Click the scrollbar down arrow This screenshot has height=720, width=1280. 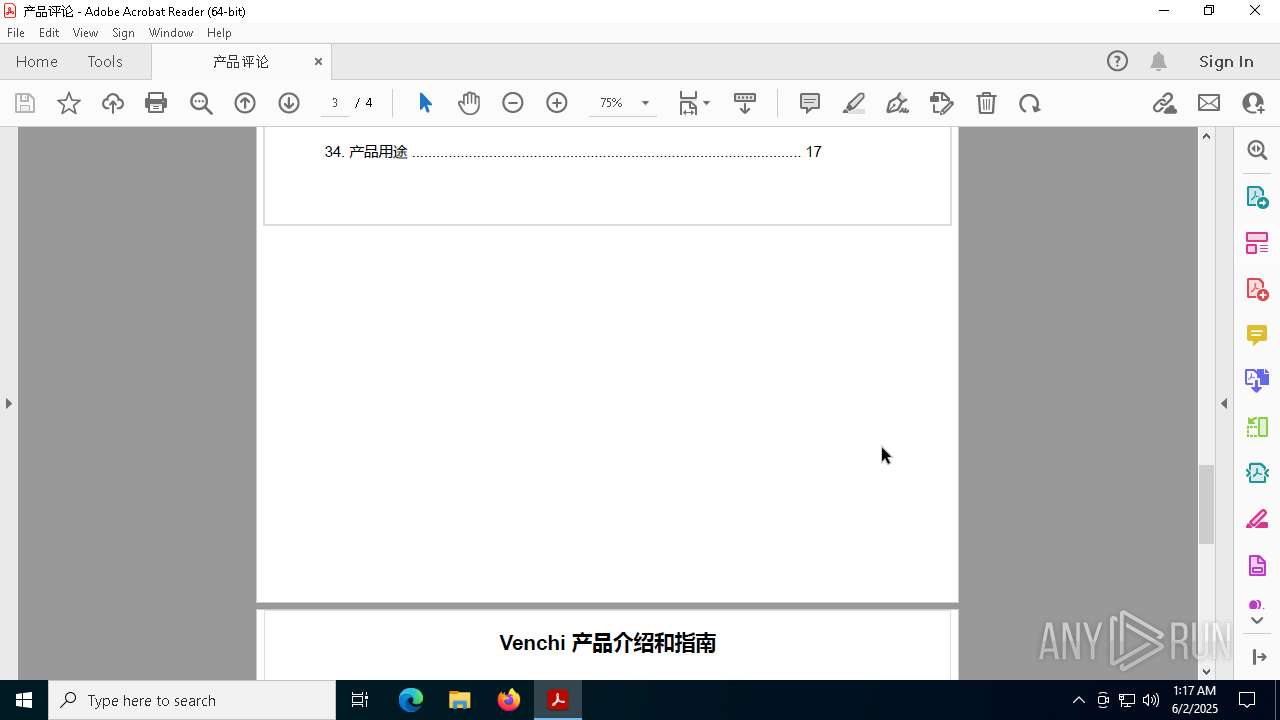click(x=1206, y=671)
